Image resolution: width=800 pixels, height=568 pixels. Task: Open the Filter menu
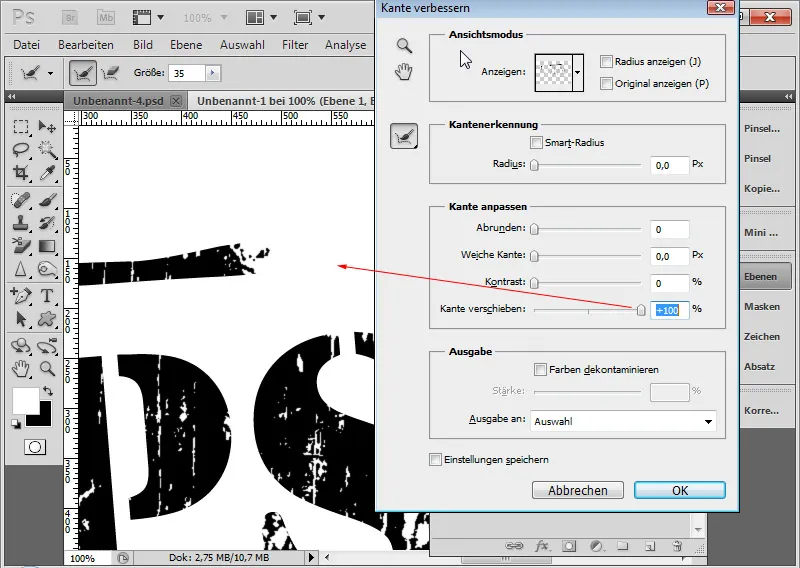pos(295,45)
